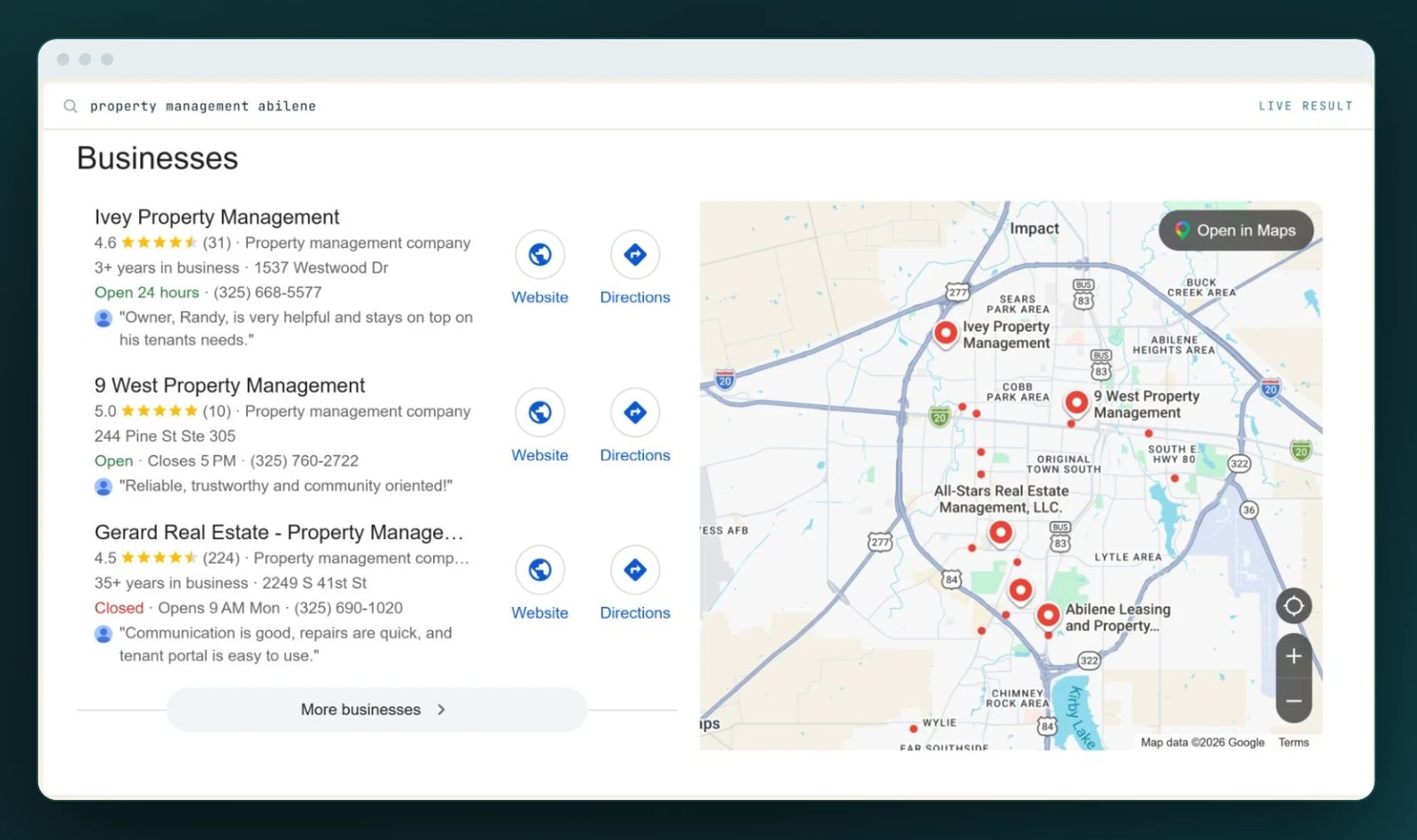
Task: Click reviewer avatar beside 'Communication is good' review
Action: 104,634
